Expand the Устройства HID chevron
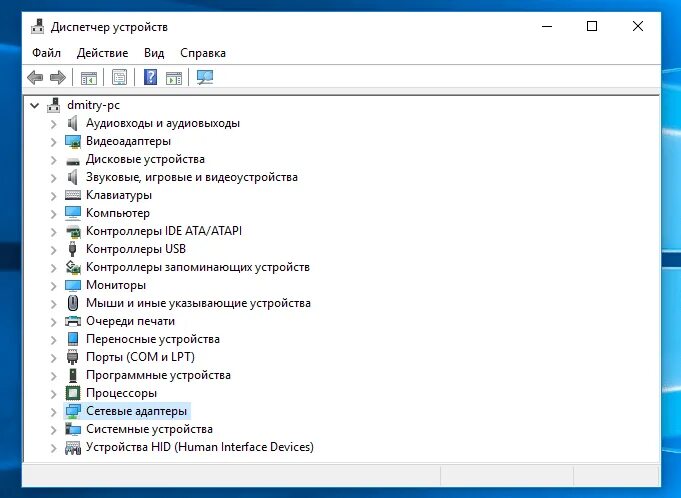 (53, 448)
